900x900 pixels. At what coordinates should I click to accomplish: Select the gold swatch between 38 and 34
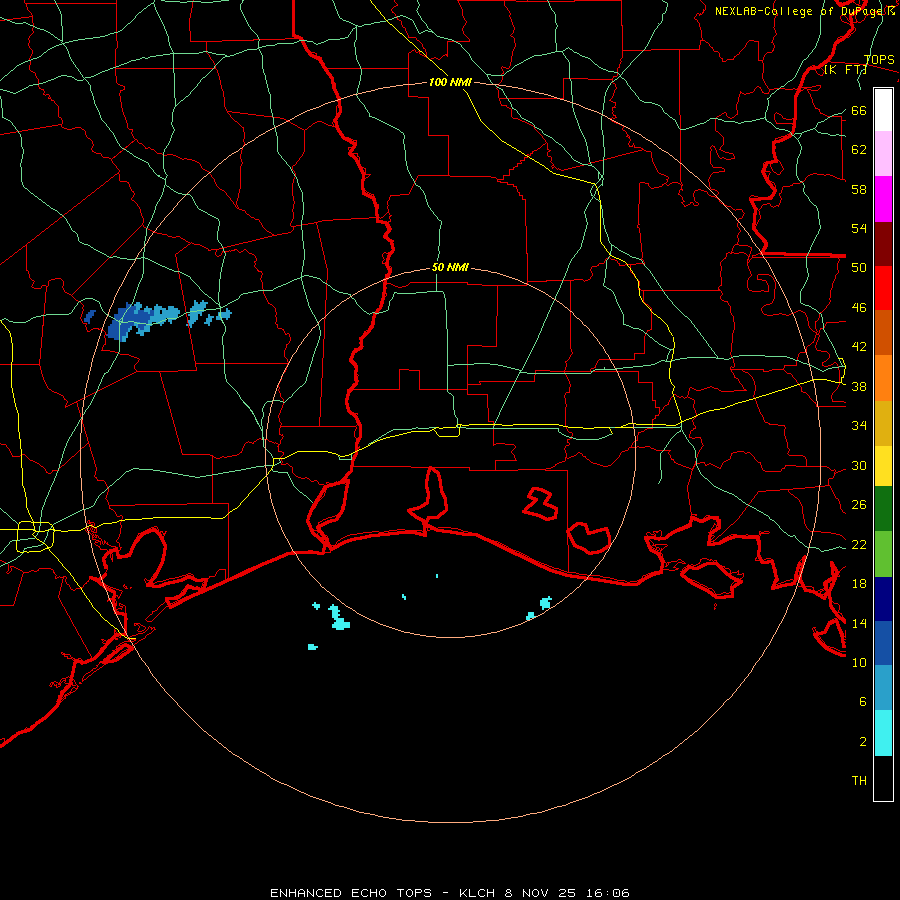(883, 423)
